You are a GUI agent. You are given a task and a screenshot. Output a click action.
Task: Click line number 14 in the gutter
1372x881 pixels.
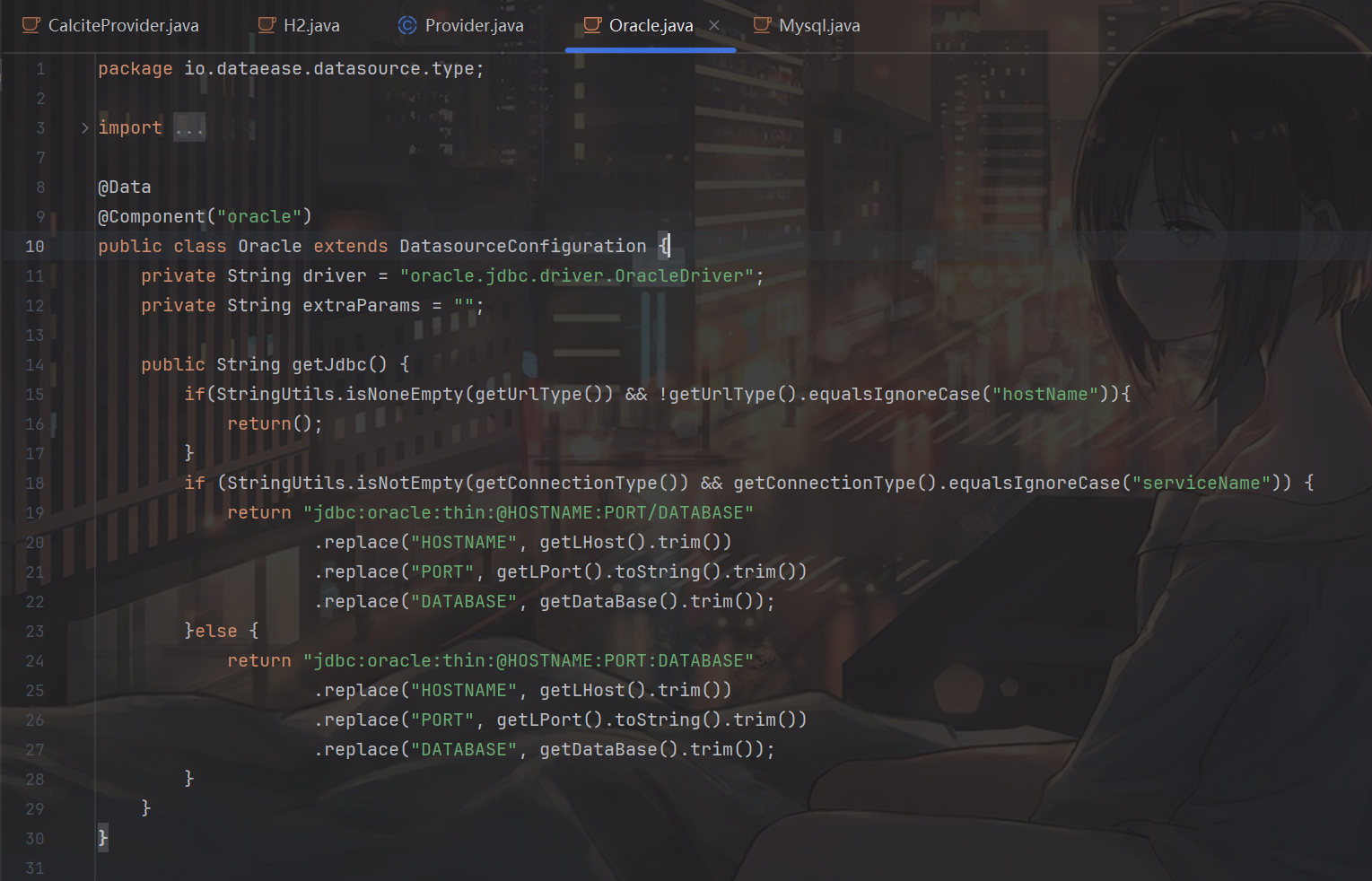pyautogui.click(x=35, y=365)
